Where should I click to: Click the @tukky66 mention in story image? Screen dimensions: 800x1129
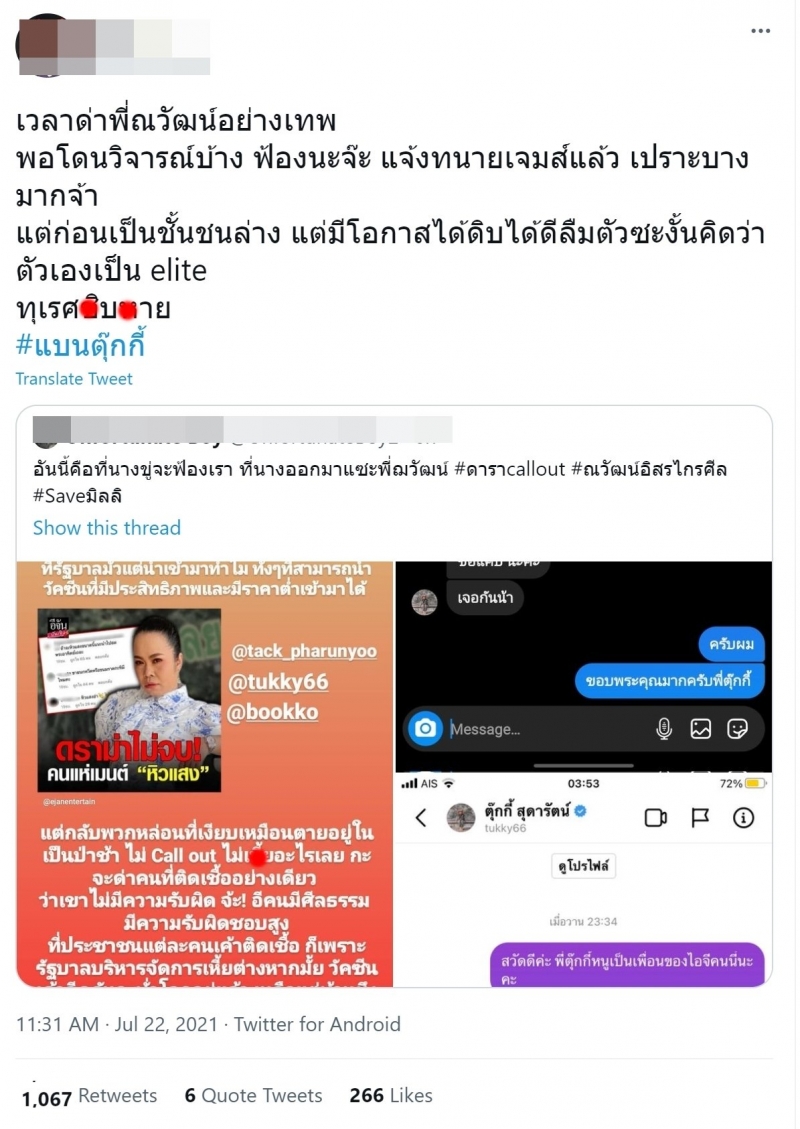(278, 682)
